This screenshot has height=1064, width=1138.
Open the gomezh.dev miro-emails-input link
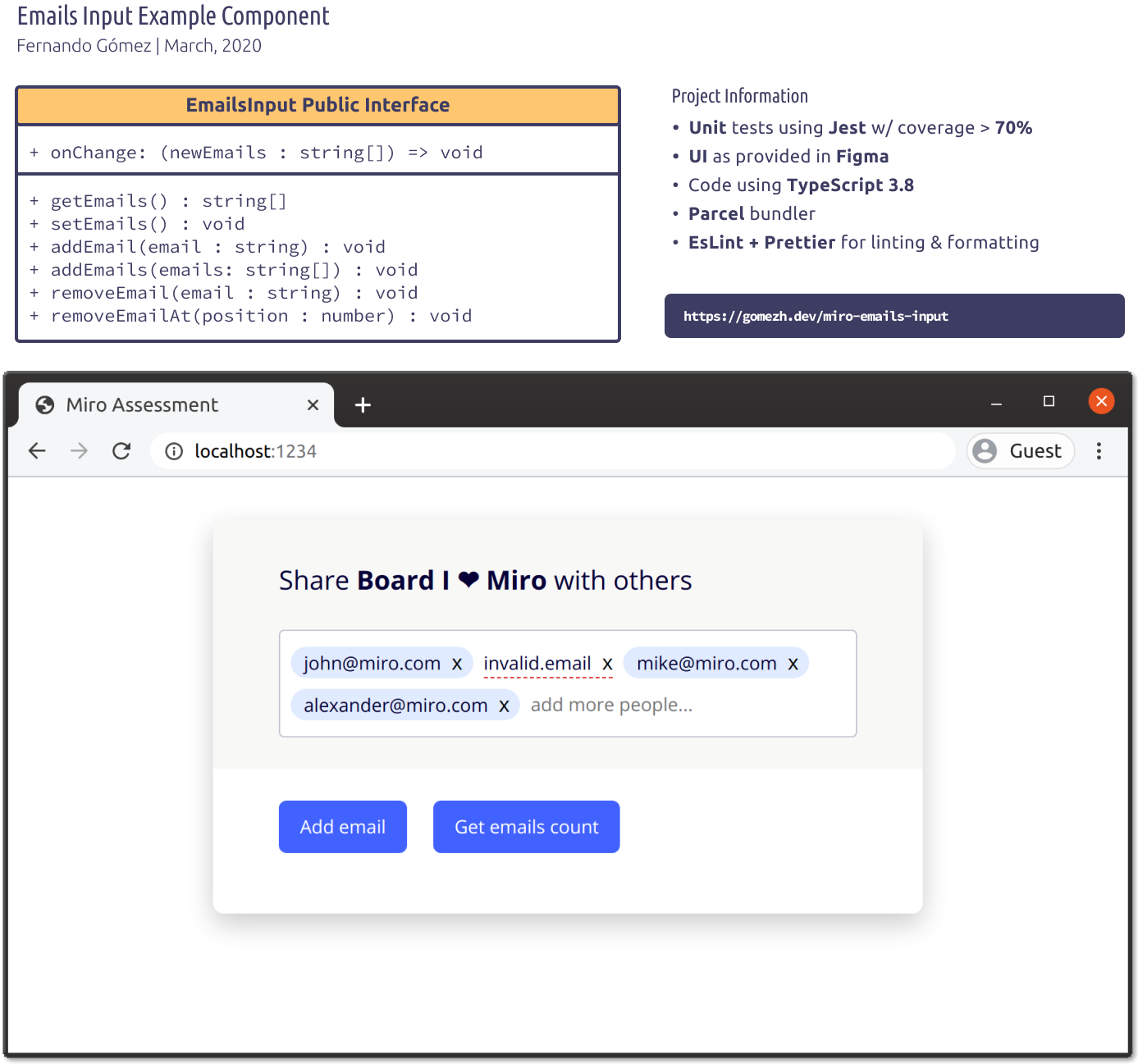coord(816,317)
